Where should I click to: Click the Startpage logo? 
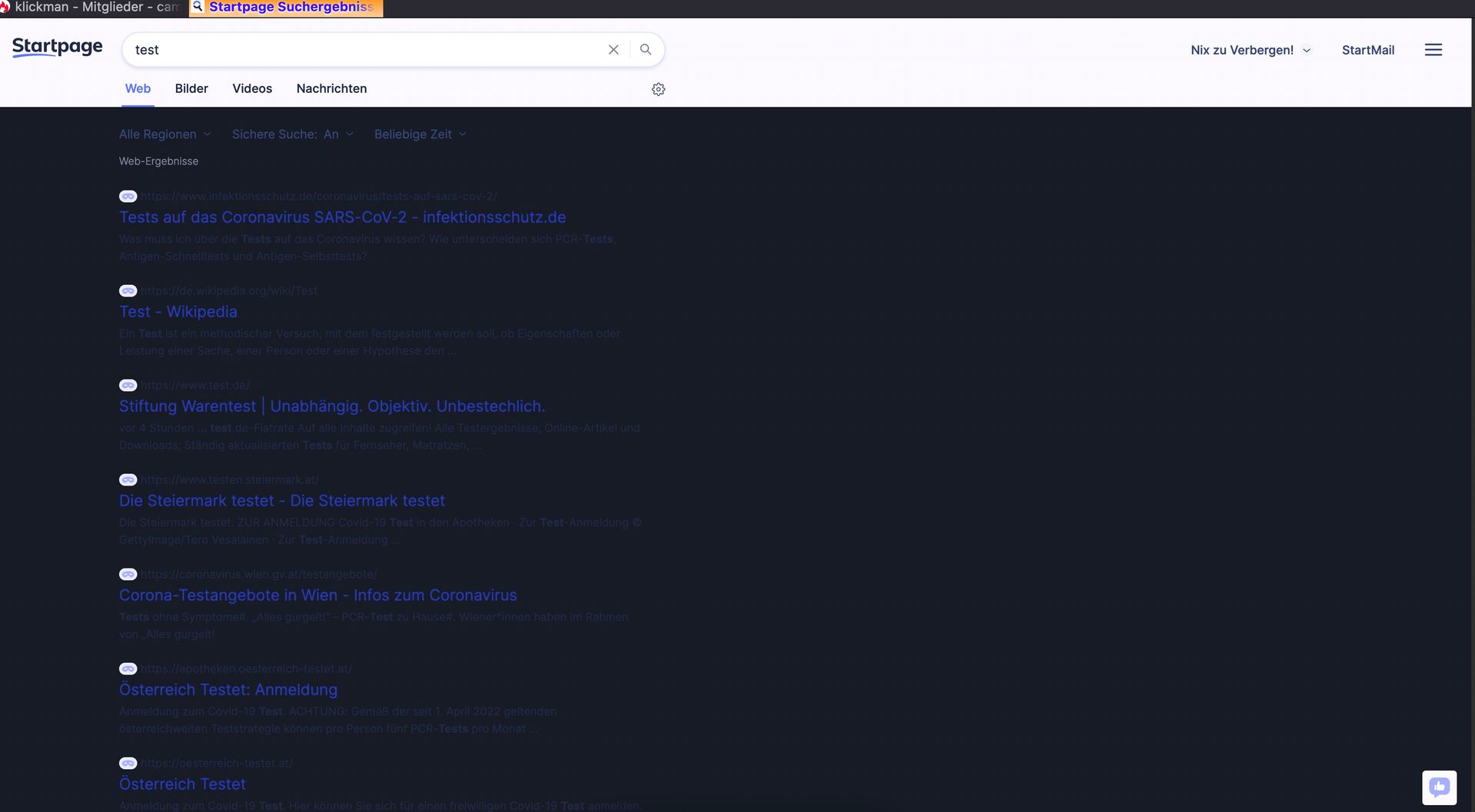point(58,48)
